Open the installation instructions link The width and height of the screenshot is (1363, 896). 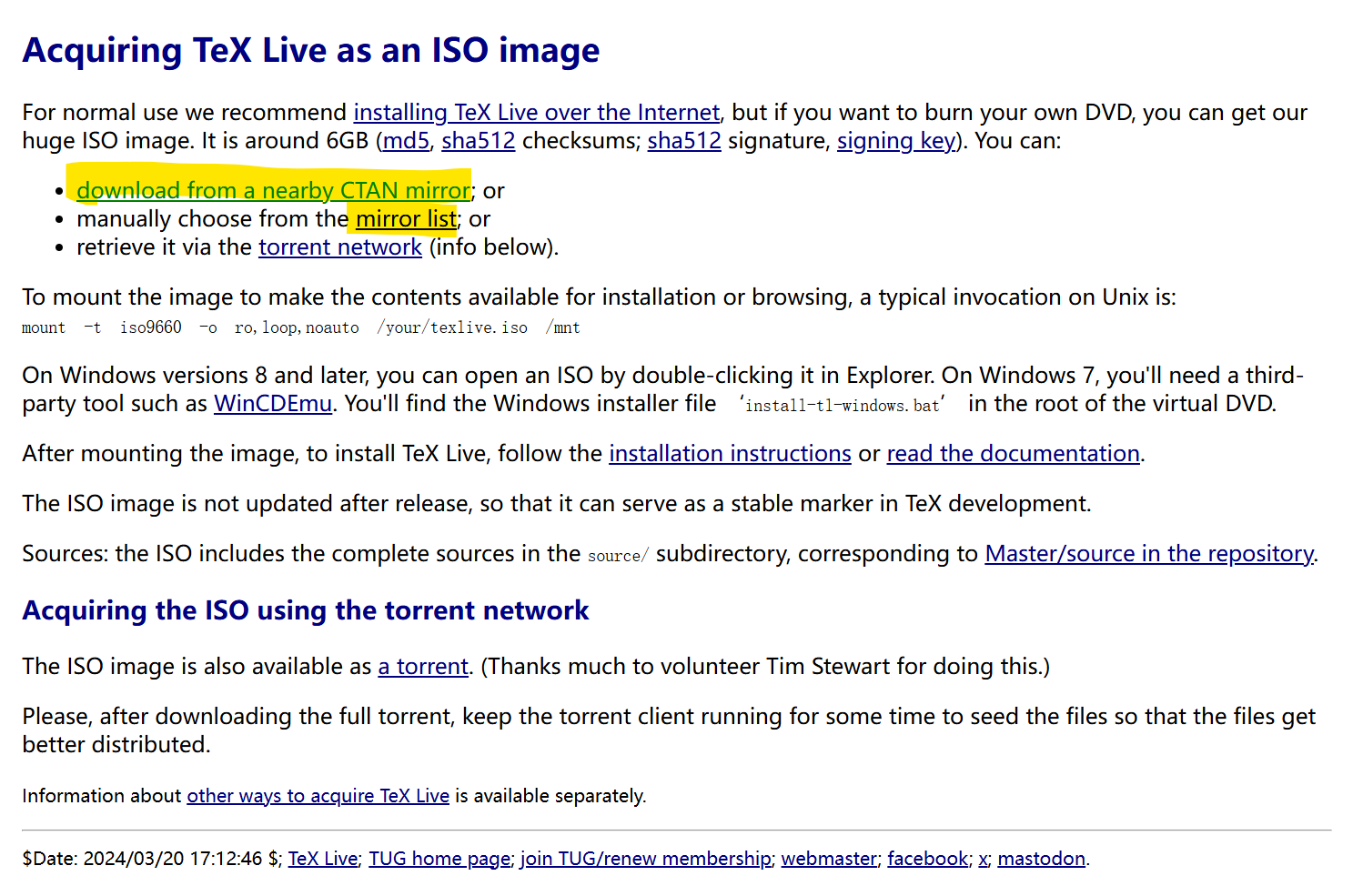coord(729,454)
